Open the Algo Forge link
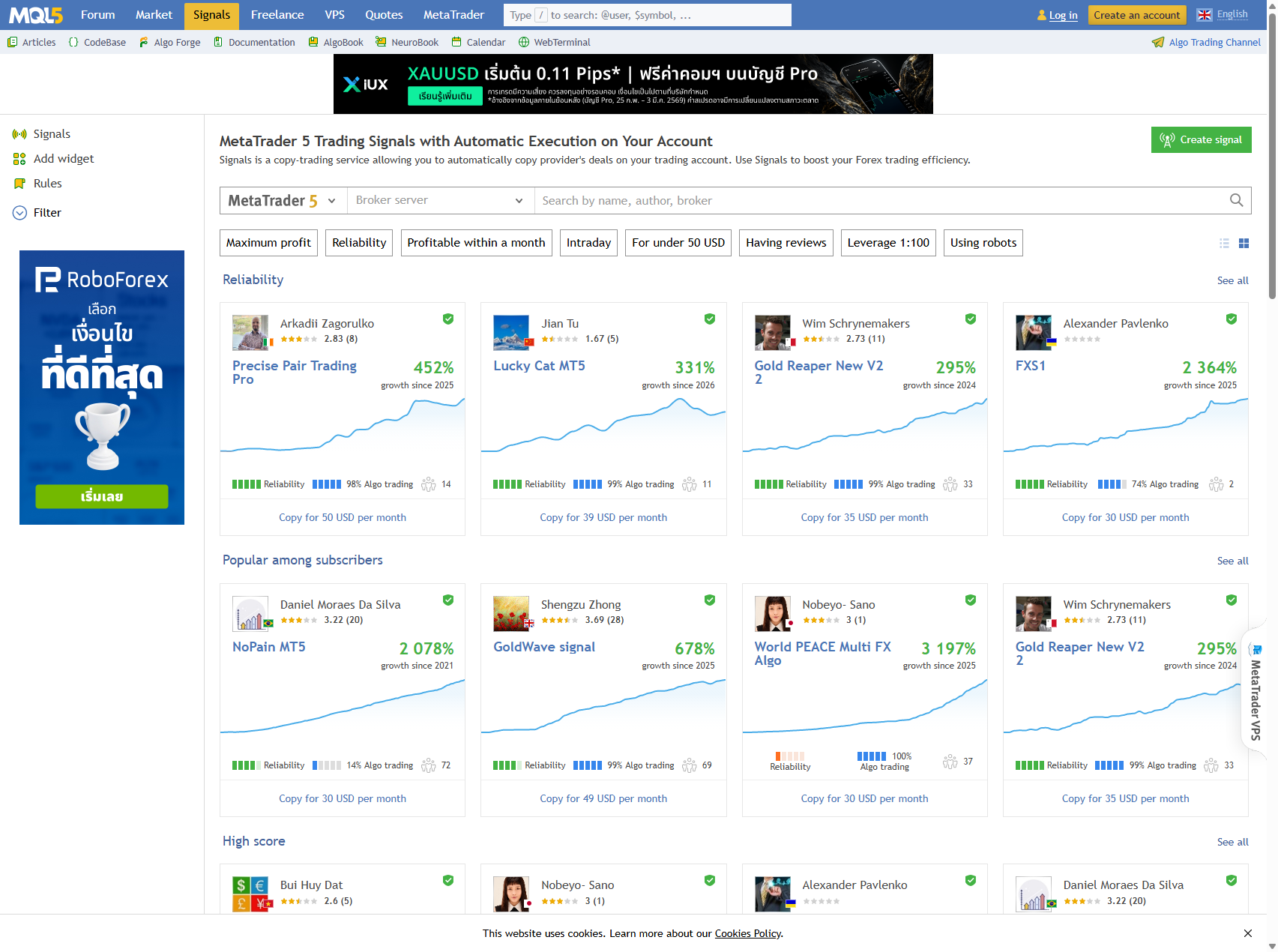 pyautogui.click(x=169, y=42)
